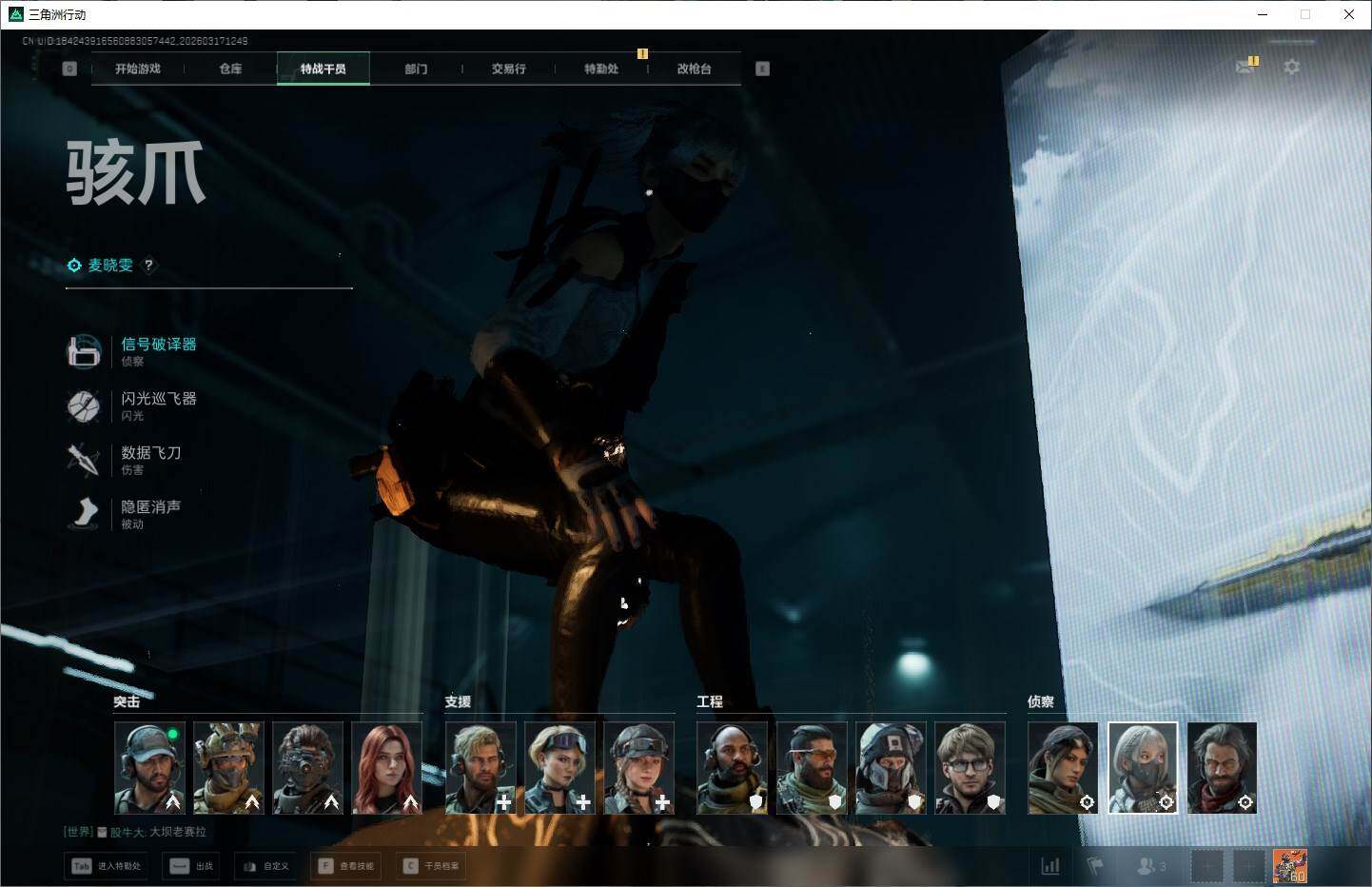The image size is (1372, 887).
Task: Select the 信号破译器 skill icon
Action: click(84, 351)
